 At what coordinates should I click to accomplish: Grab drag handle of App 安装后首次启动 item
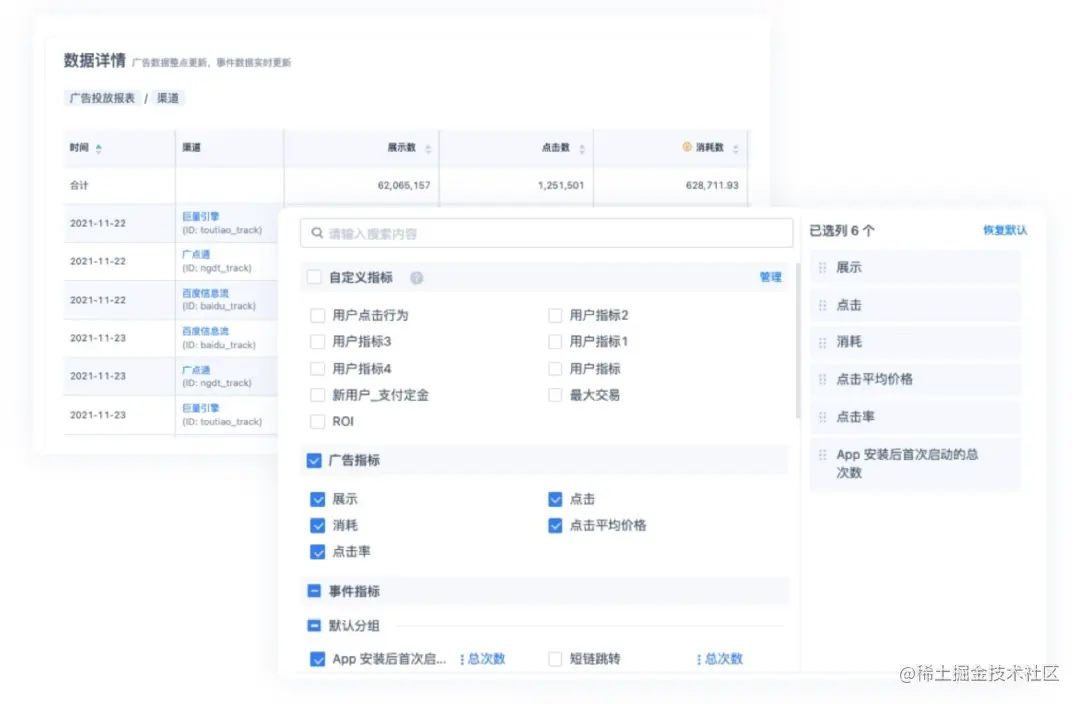(822, 455)
